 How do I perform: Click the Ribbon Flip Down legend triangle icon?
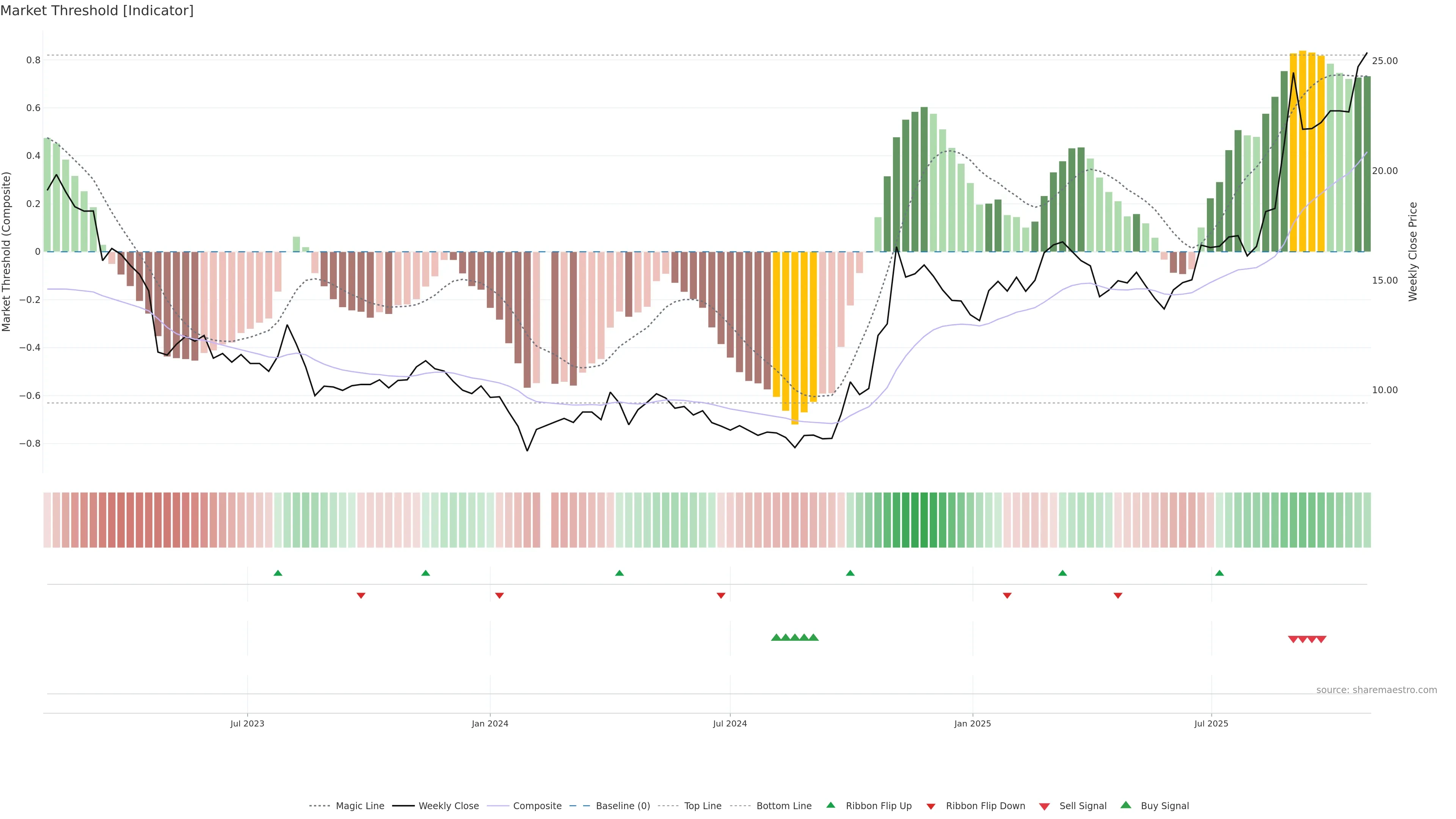tap(931, 806)
